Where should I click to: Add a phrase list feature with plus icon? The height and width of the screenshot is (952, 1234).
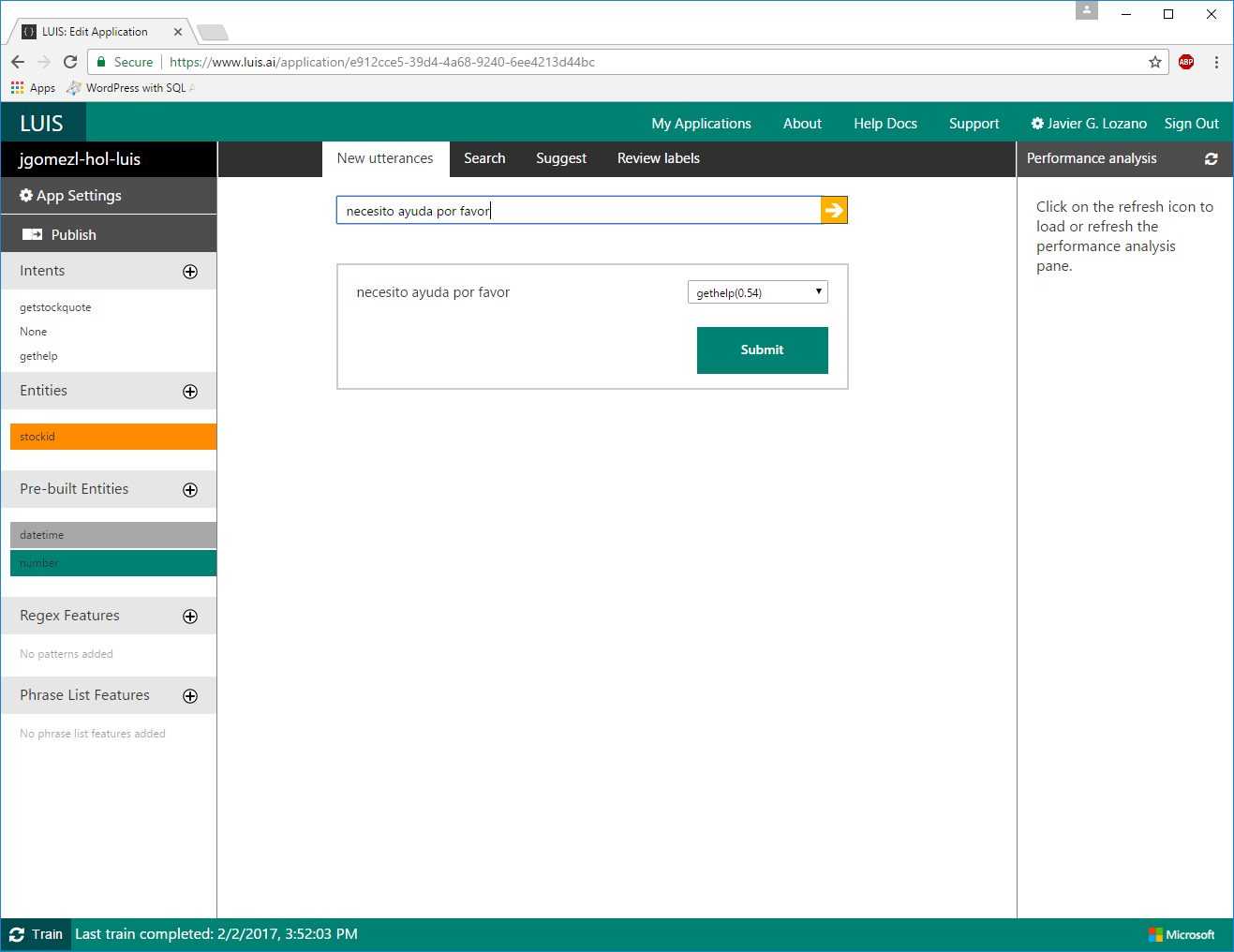coord(190,696)
